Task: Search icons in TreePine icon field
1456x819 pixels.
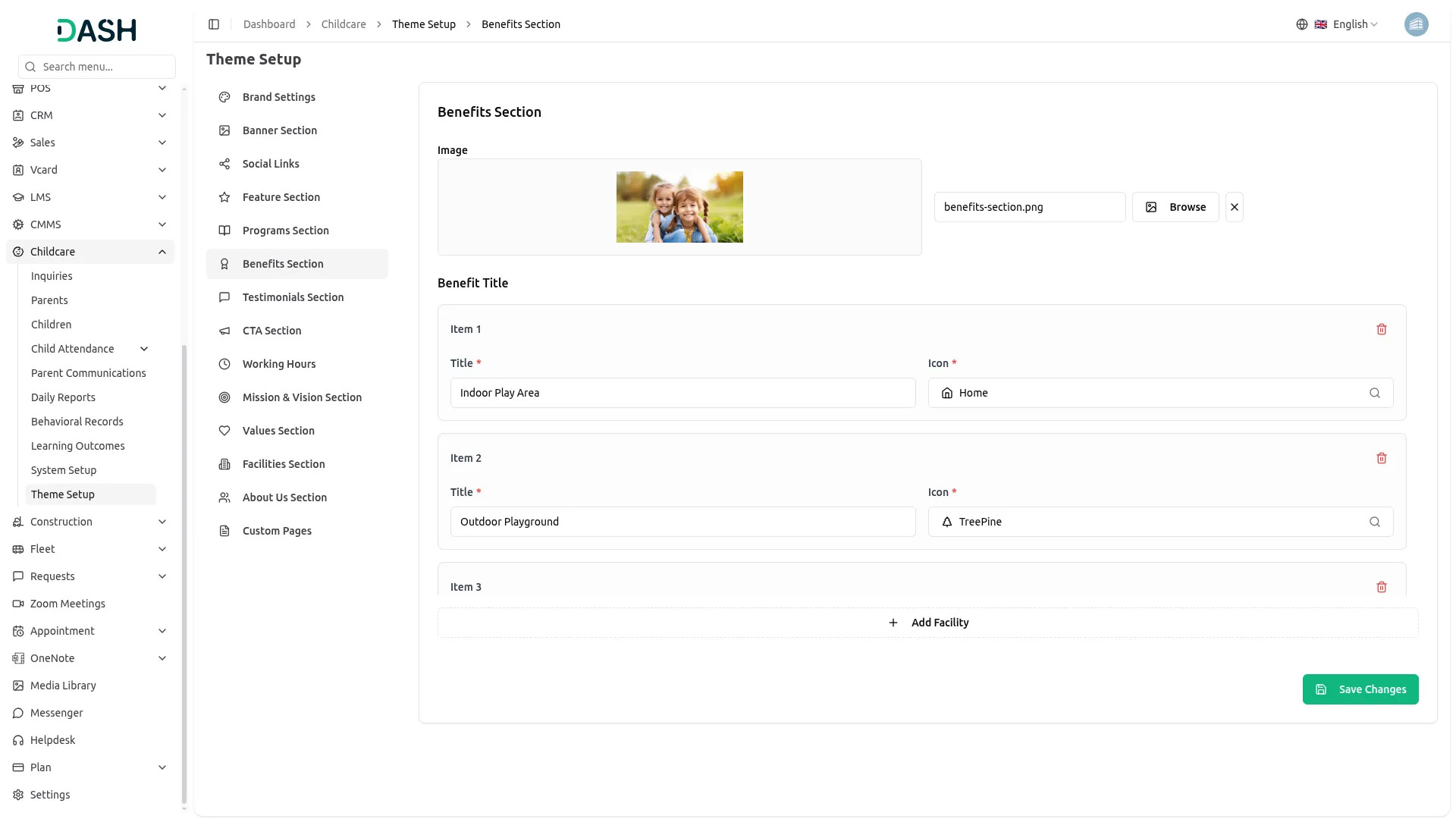Action: [1374, 522]
